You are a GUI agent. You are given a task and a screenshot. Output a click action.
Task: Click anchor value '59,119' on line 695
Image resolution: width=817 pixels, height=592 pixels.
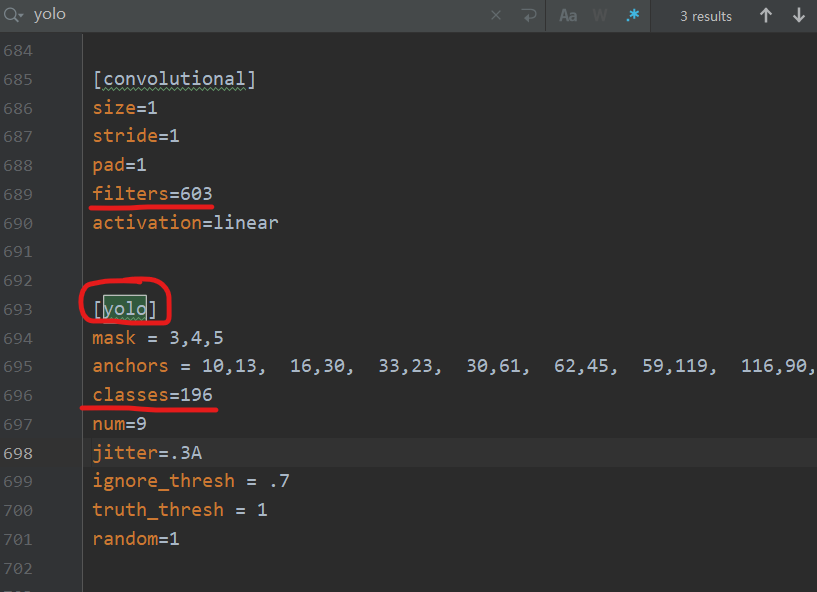pyautogui.click(x=675, y=366)
